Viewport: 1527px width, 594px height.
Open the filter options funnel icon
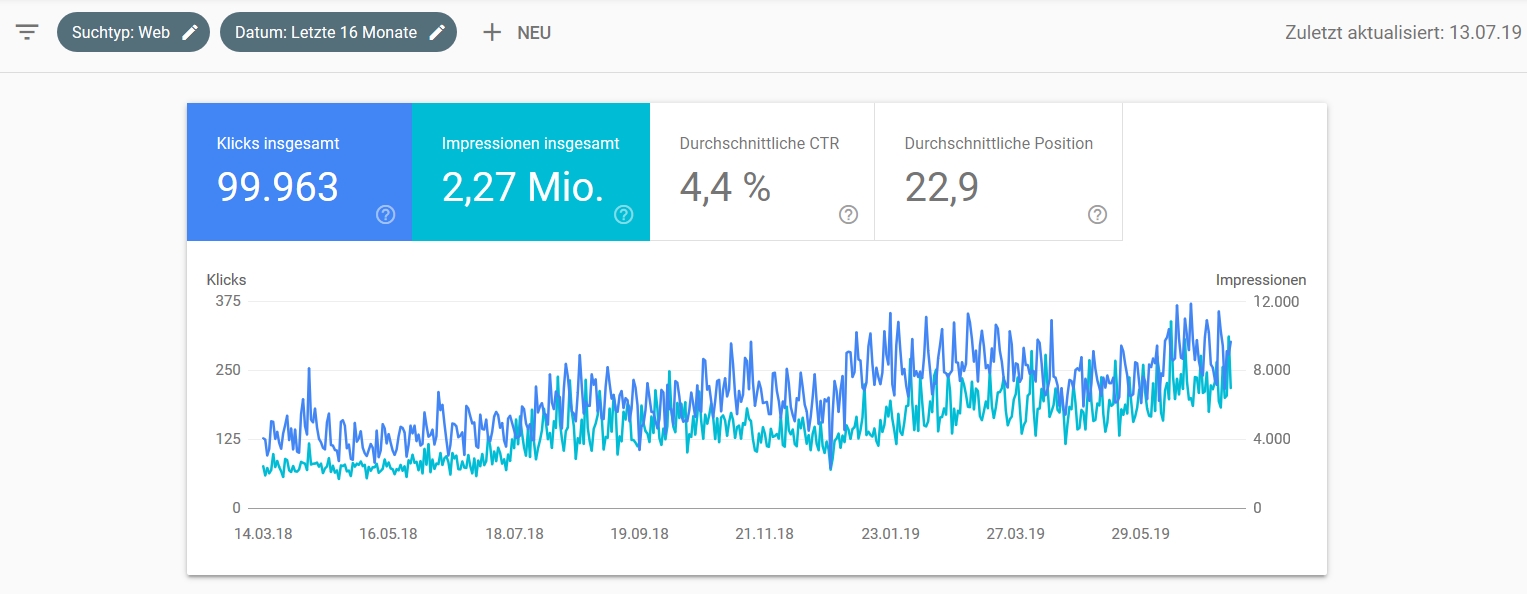click(x=26, y=31)
